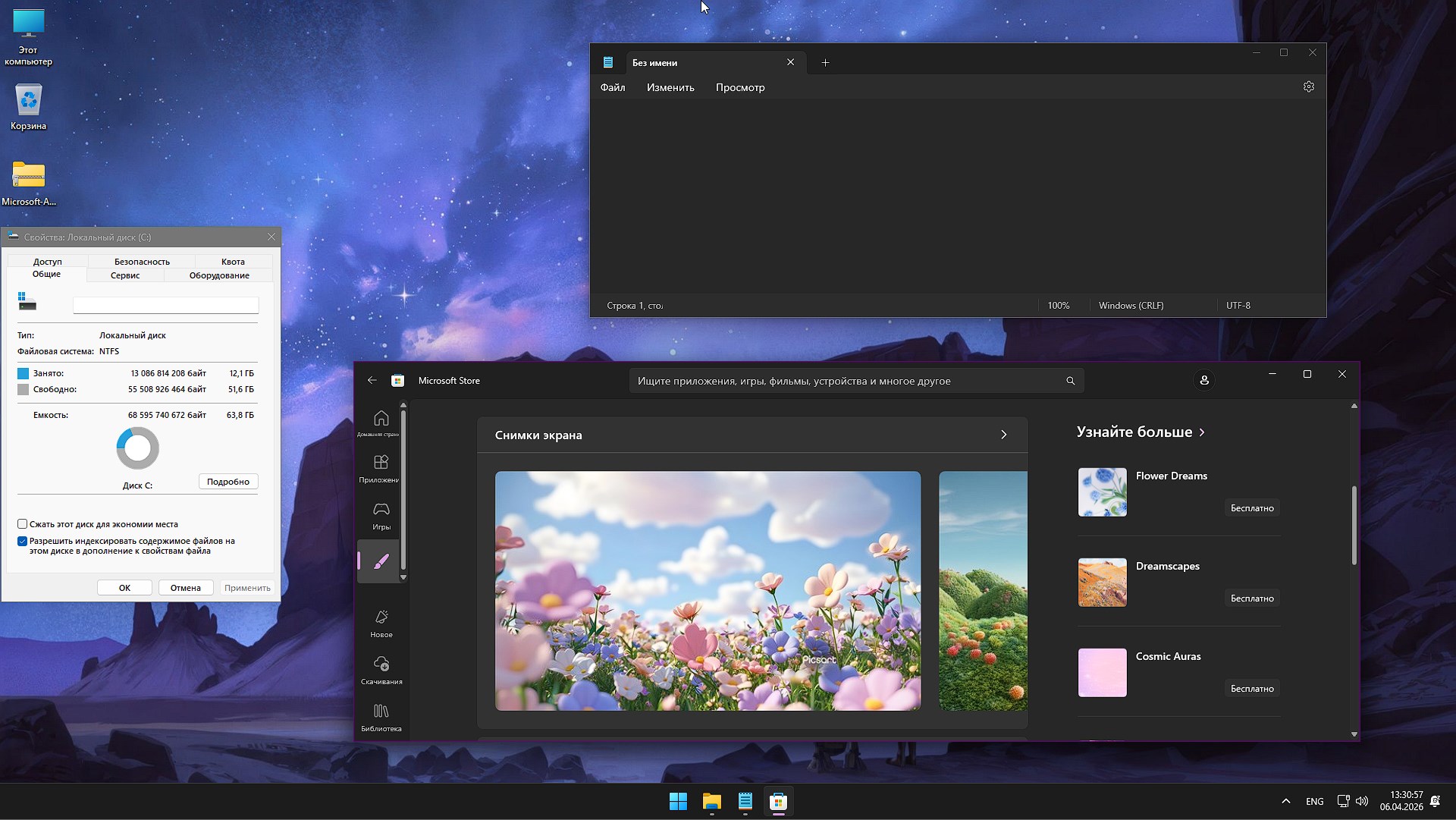This screenshot has width=1456, height=820.
Task: Open the Узнайте больше arrow
Action: pos(1203,432)
